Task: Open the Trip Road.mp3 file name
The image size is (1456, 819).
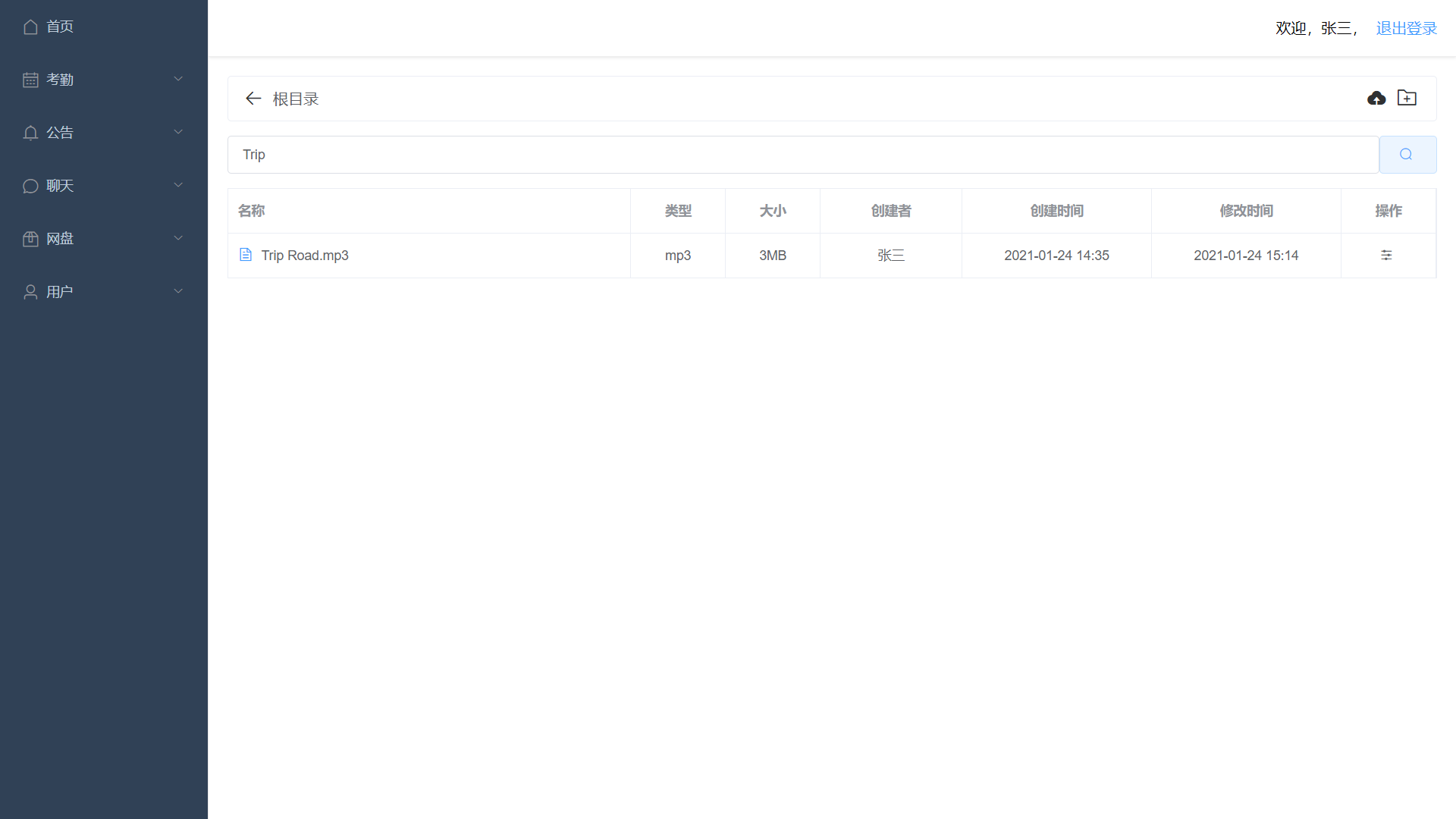Action: click(x=305, y=256)
